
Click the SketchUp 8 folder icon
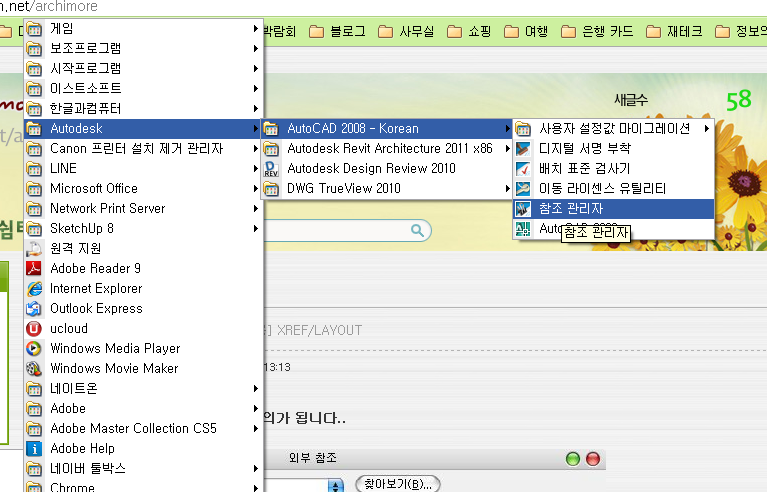tap(34, 229)
